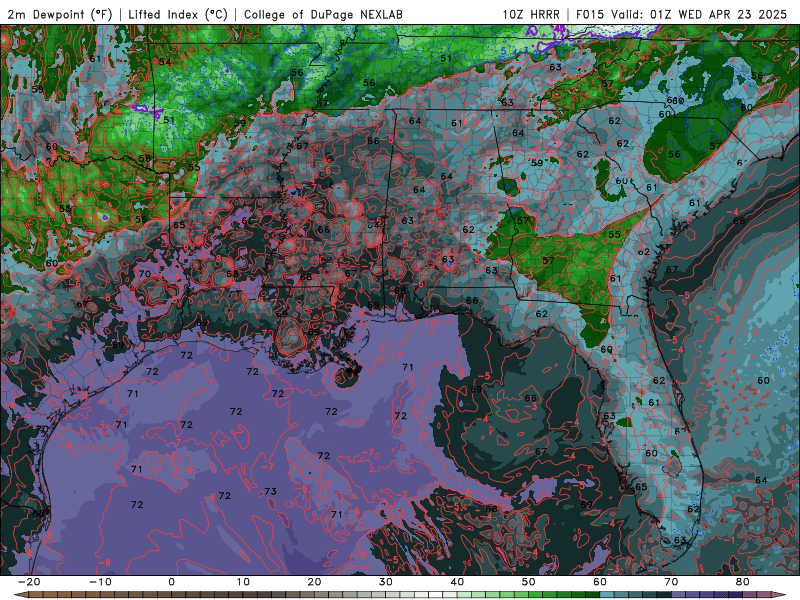Click the 20 label on the color scale
This screenshot has width=800, height=600.
pyautogui.click(x=314, y=582)
